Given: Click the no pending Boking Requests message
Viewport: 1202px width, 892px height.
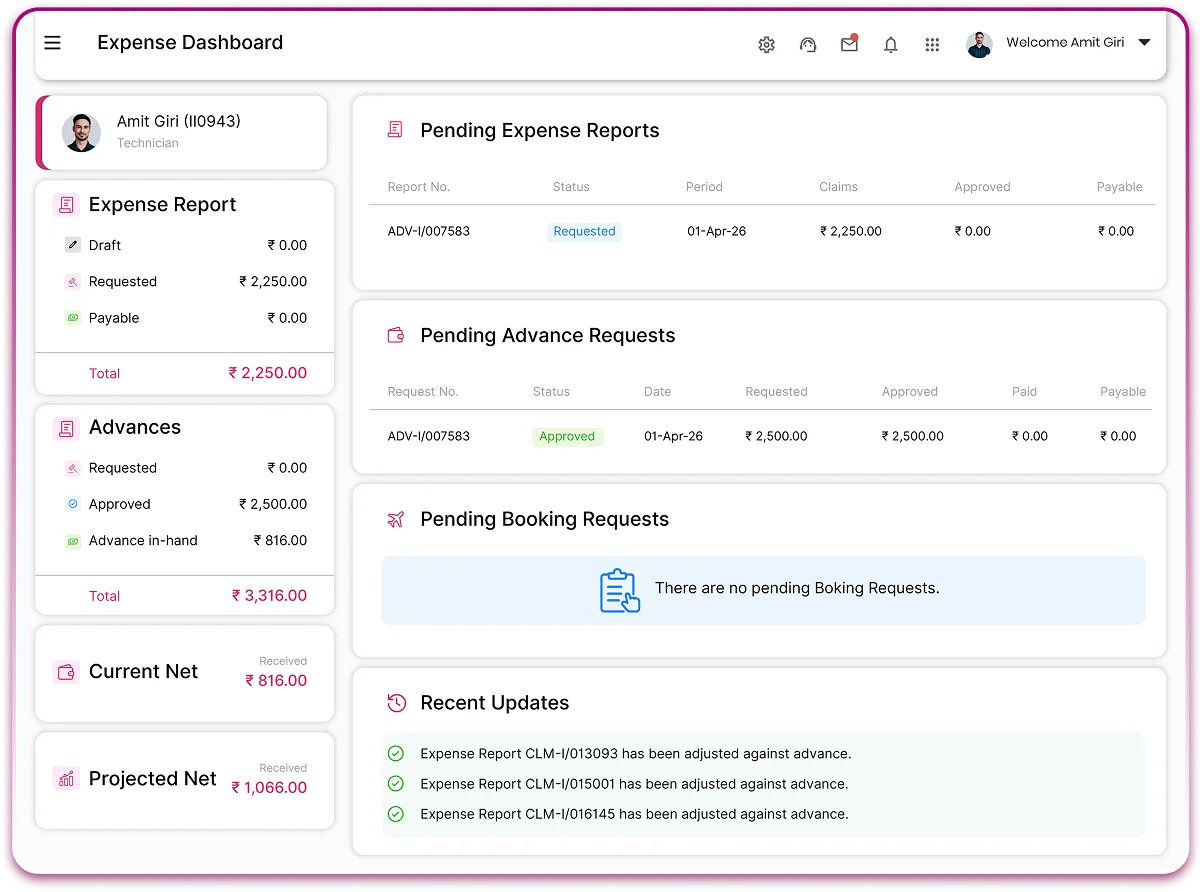Looking at the screenshot, I should tap(797, 588).
